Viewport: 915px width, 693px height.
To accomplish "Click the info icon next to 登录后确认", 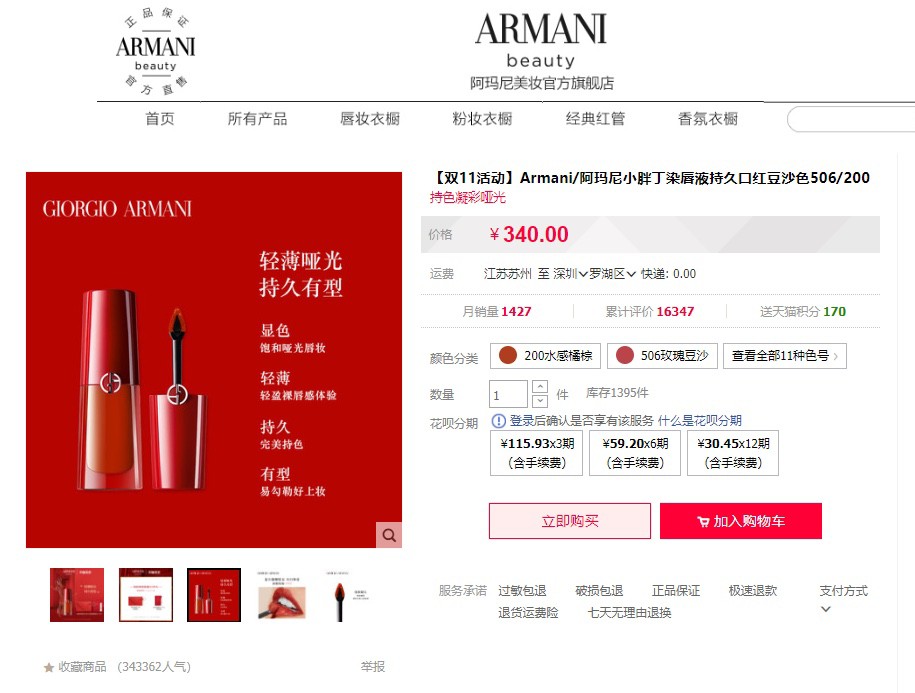I will (x=498, y=421).
